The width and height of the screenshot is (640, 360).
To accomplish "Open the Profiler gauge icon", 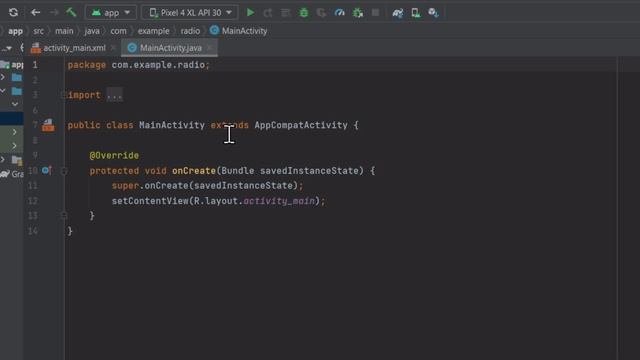I will (x=339, y=13).
